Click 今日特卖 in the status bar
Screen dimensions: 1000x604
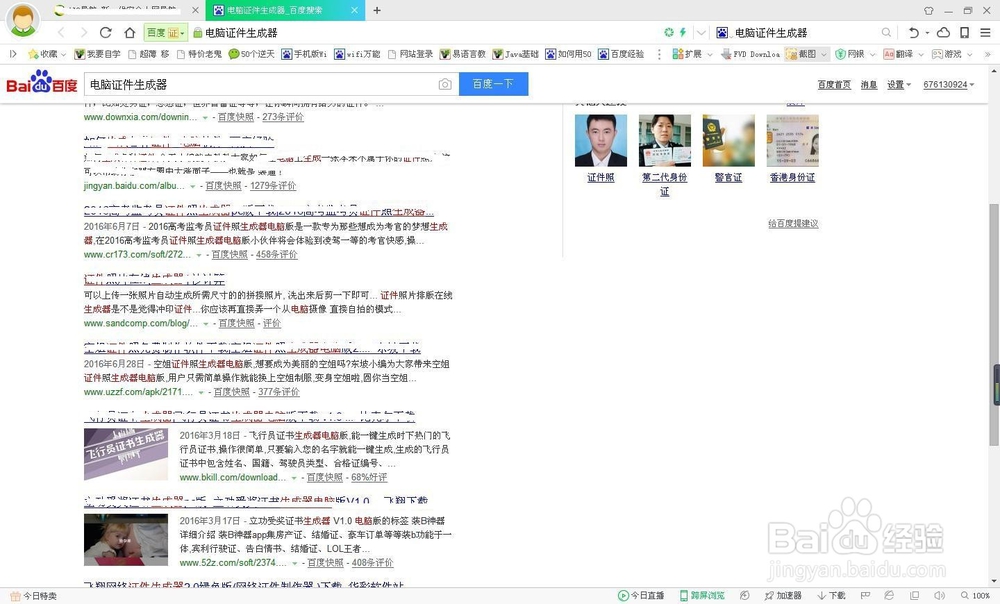click(34, 596)
